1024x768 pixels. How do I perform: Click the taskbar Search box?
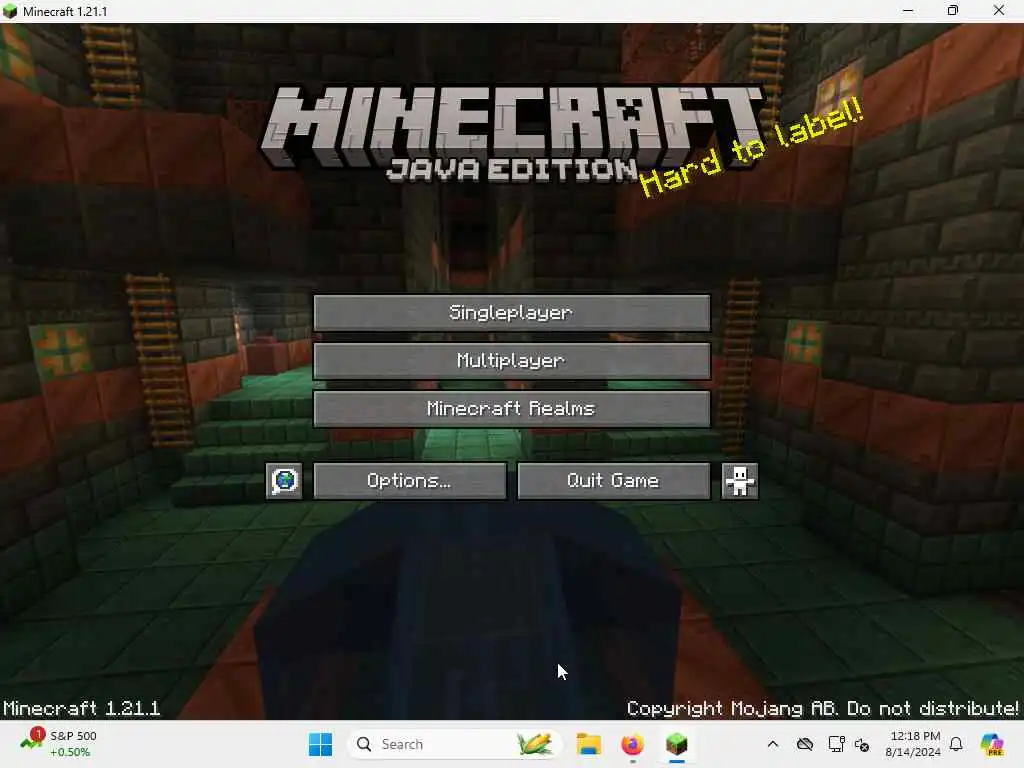pyautogui.click(x=455, y=744)
